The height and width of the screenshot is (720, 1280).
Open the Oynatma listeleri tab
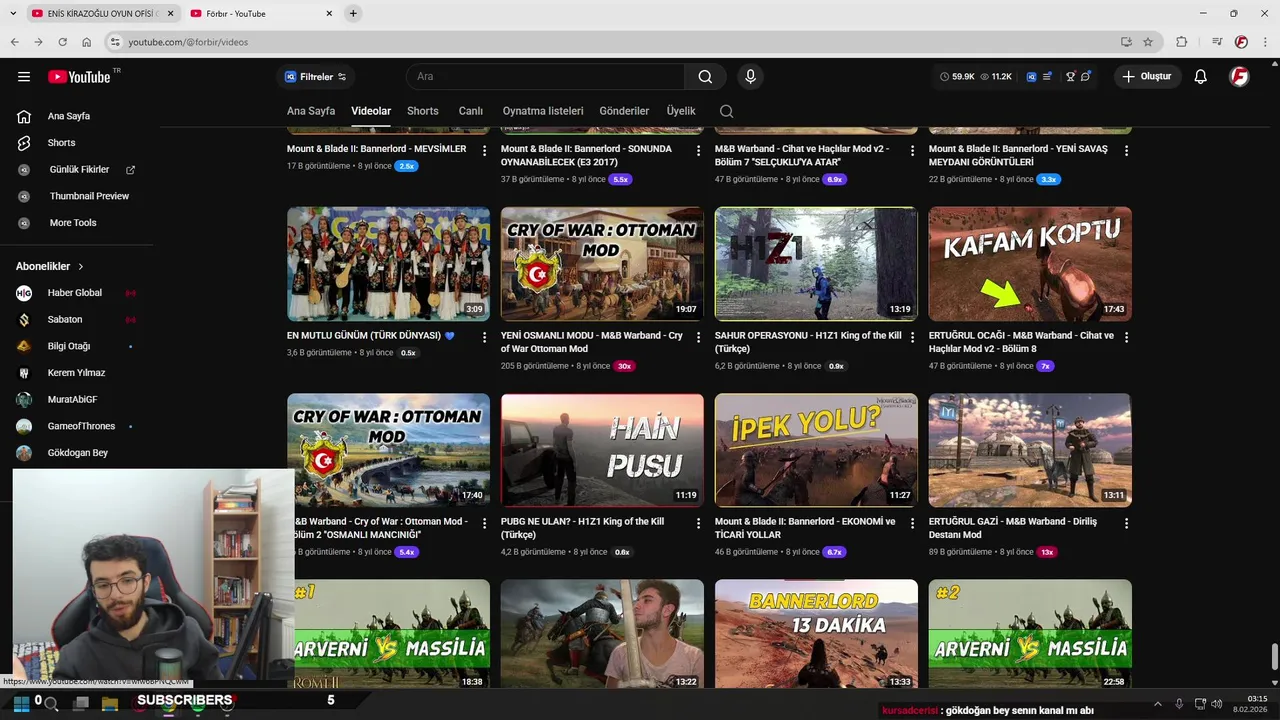(x=543, y=111)
